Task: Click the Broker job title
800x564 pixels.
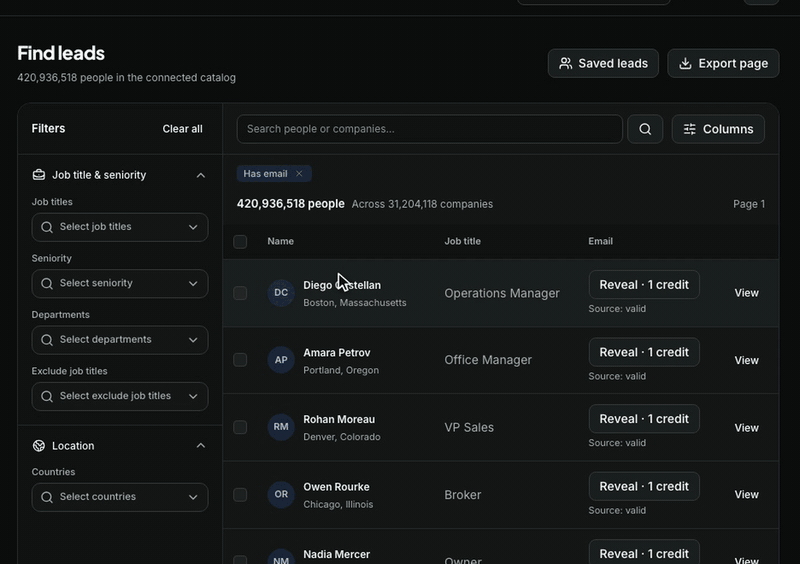Action: 462,495
